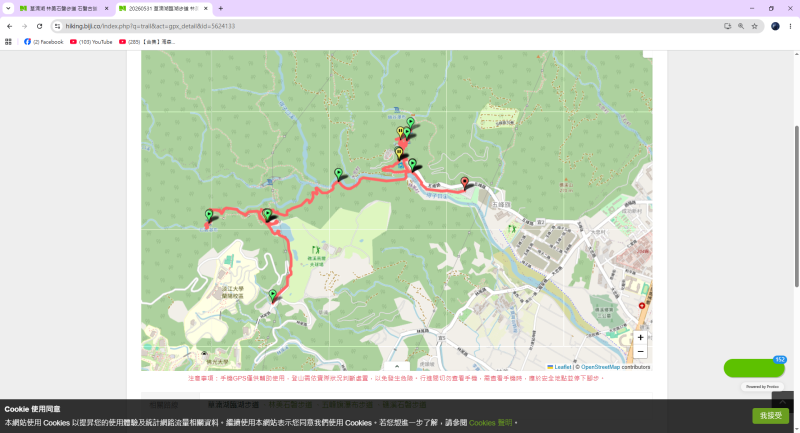
Task: Open the Facebook bookmark
Action: (x=43, y=42)
